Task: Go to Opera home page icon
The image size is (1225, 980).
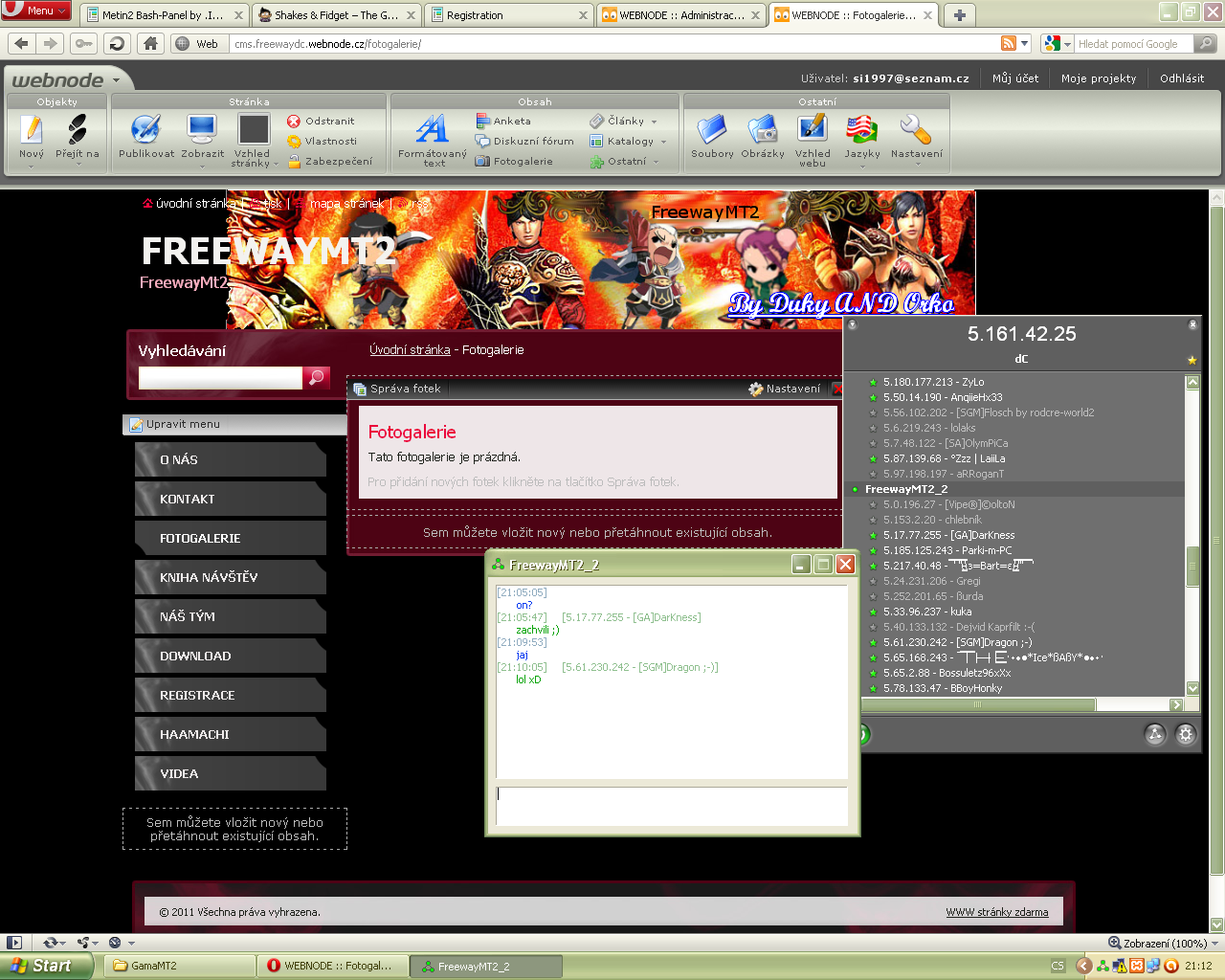Action: tap(150, 43)
